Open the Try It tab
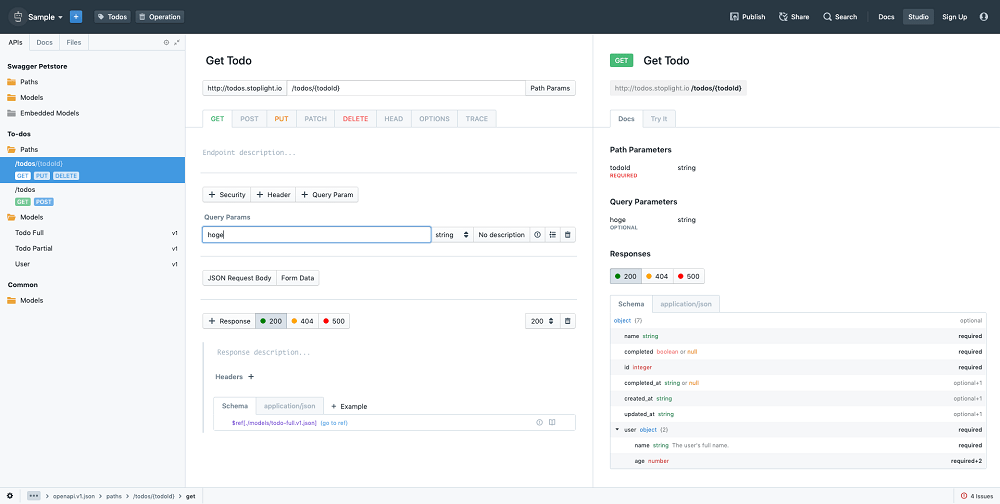1000x504 pixels. [x=659, y=119]
